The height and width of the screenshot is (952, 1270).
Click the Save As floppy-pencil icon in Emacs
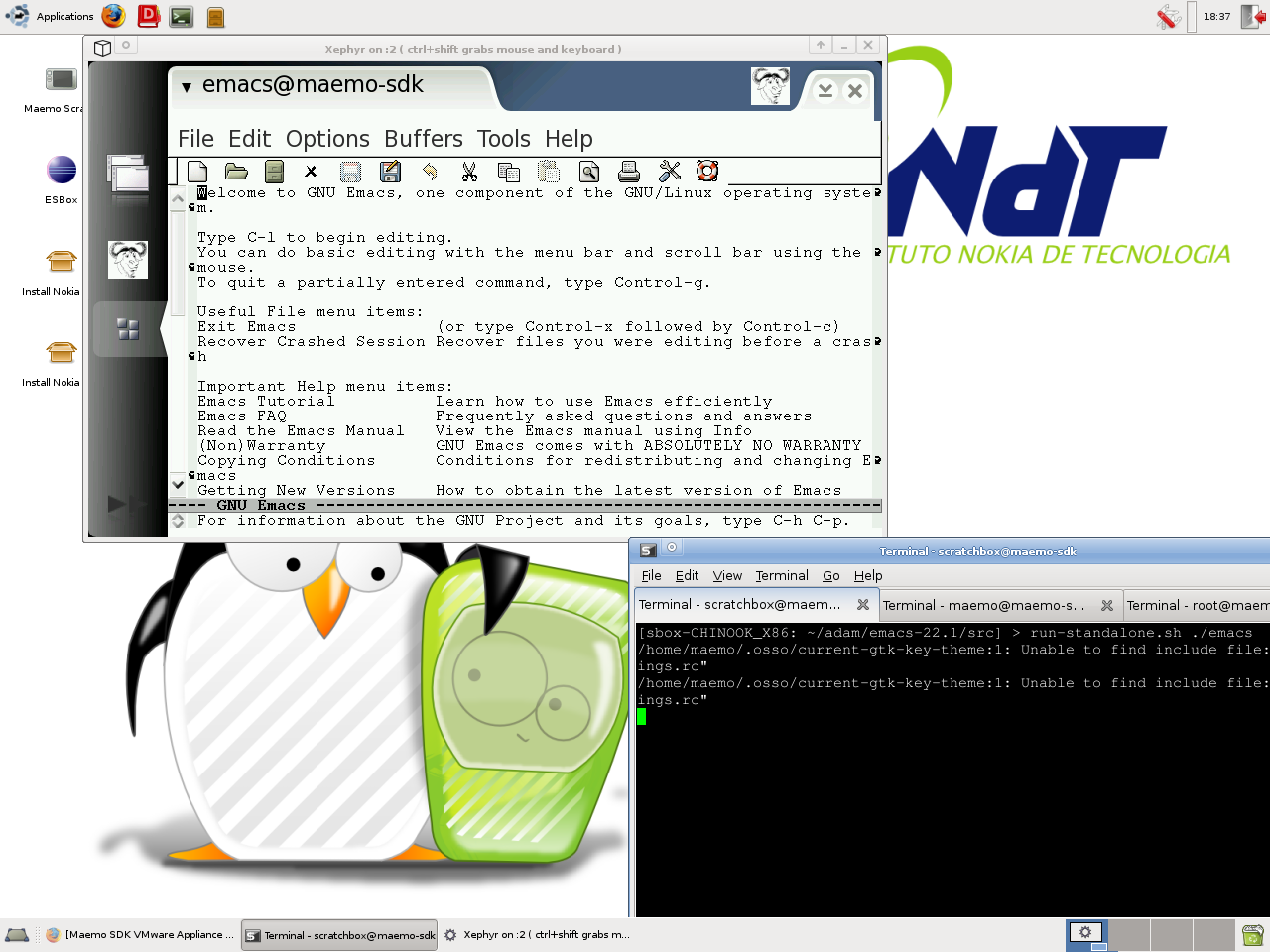(x=390, y=172)
